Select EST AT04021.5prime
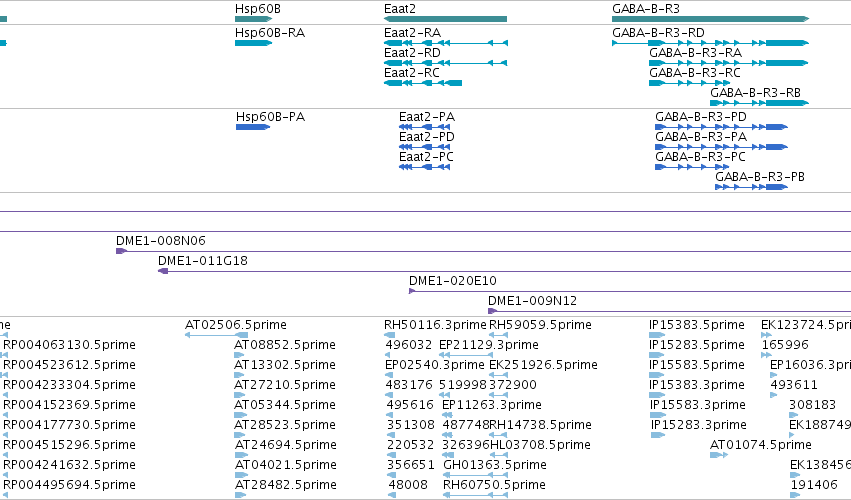Image resolution: width=851 pixels, height=500 pixels. pyautogui.click(x=285, y=465)
